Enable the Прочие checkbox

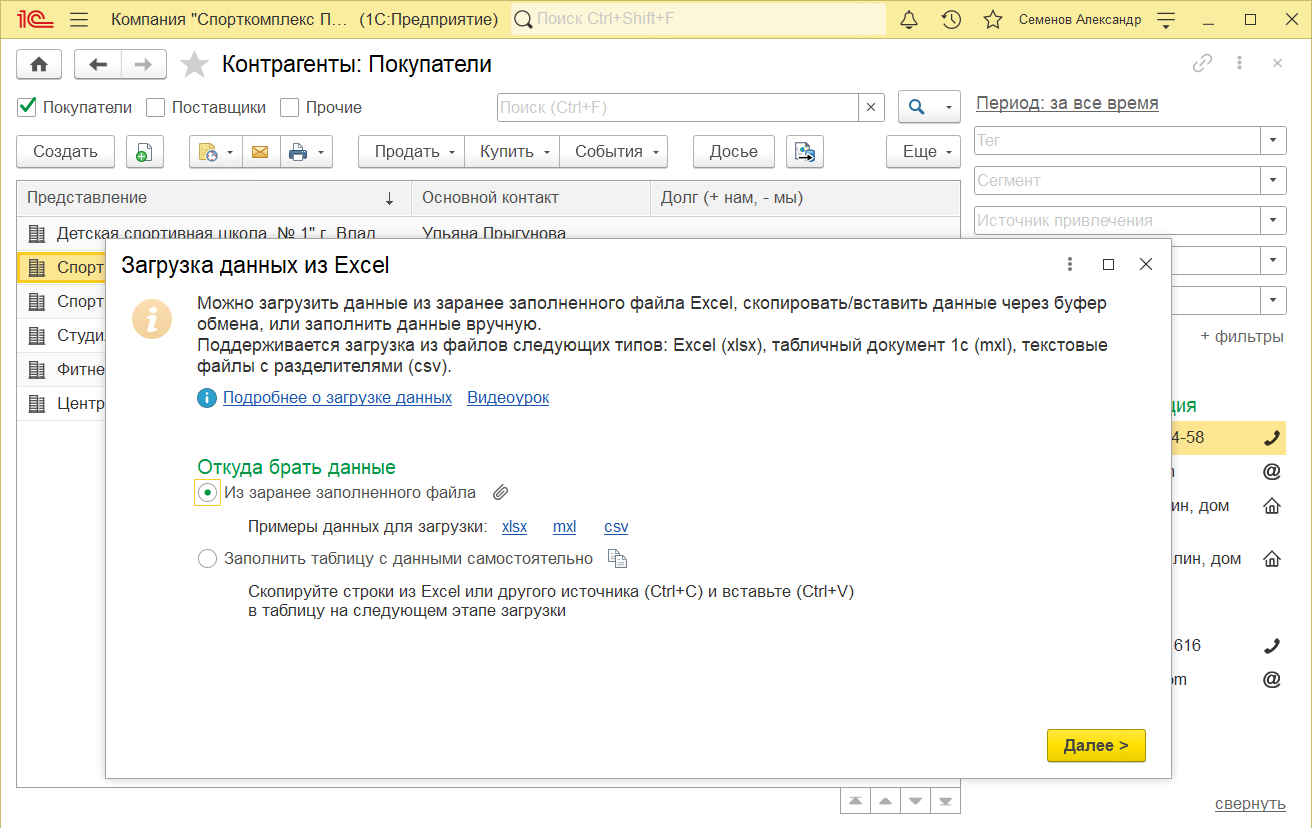(290, 107)
